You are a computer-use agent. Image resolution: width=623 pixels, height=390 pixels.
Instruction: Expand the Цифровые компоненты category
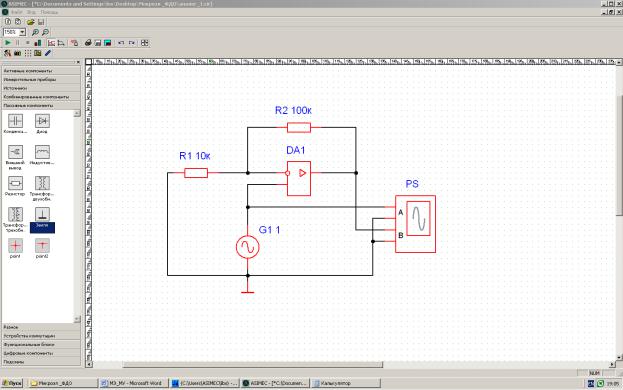point(41,353)
